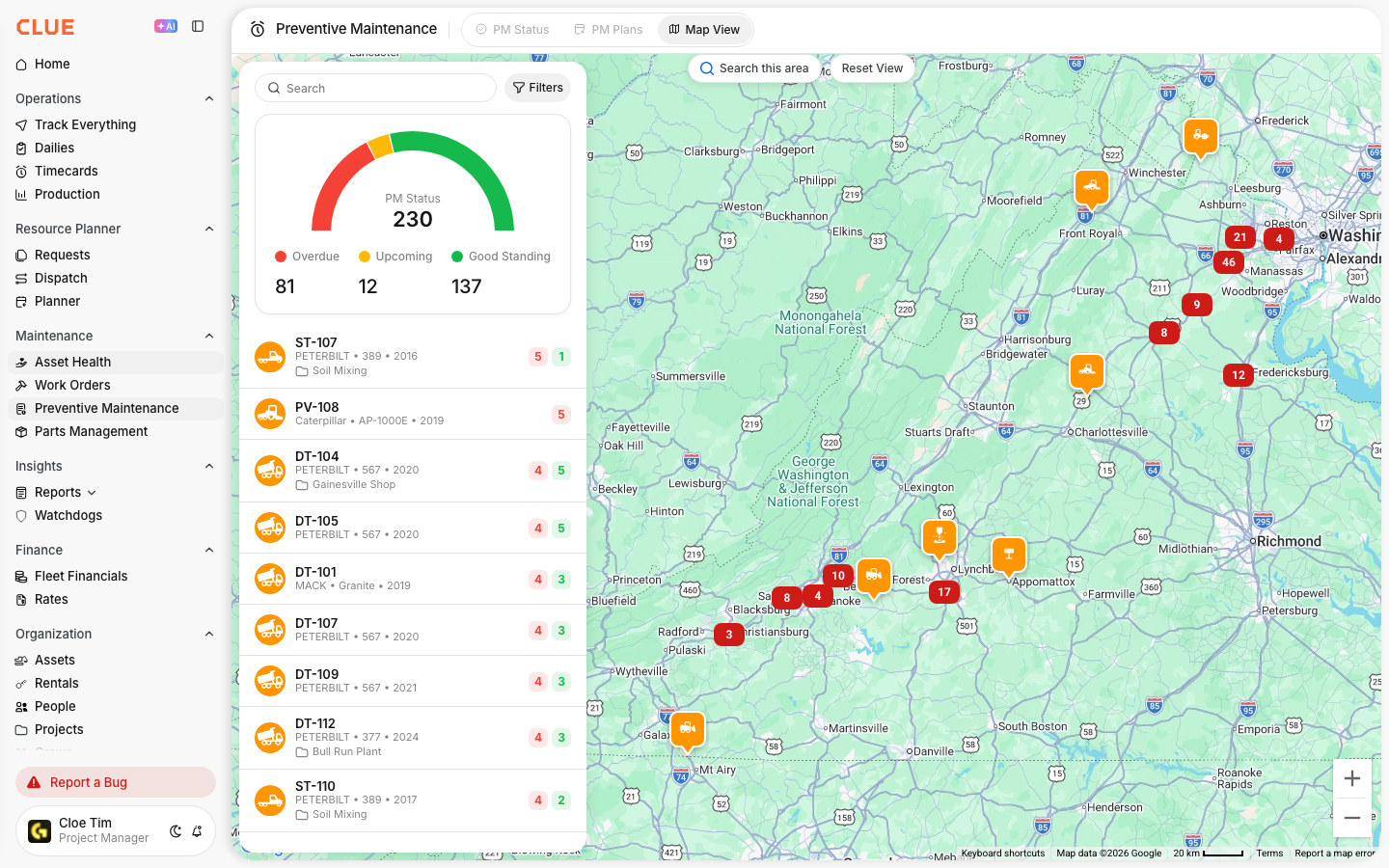1389x868 pixels.
Task: Click the Cloe Tim profile avatar
Action: click(x=40, y=830)
